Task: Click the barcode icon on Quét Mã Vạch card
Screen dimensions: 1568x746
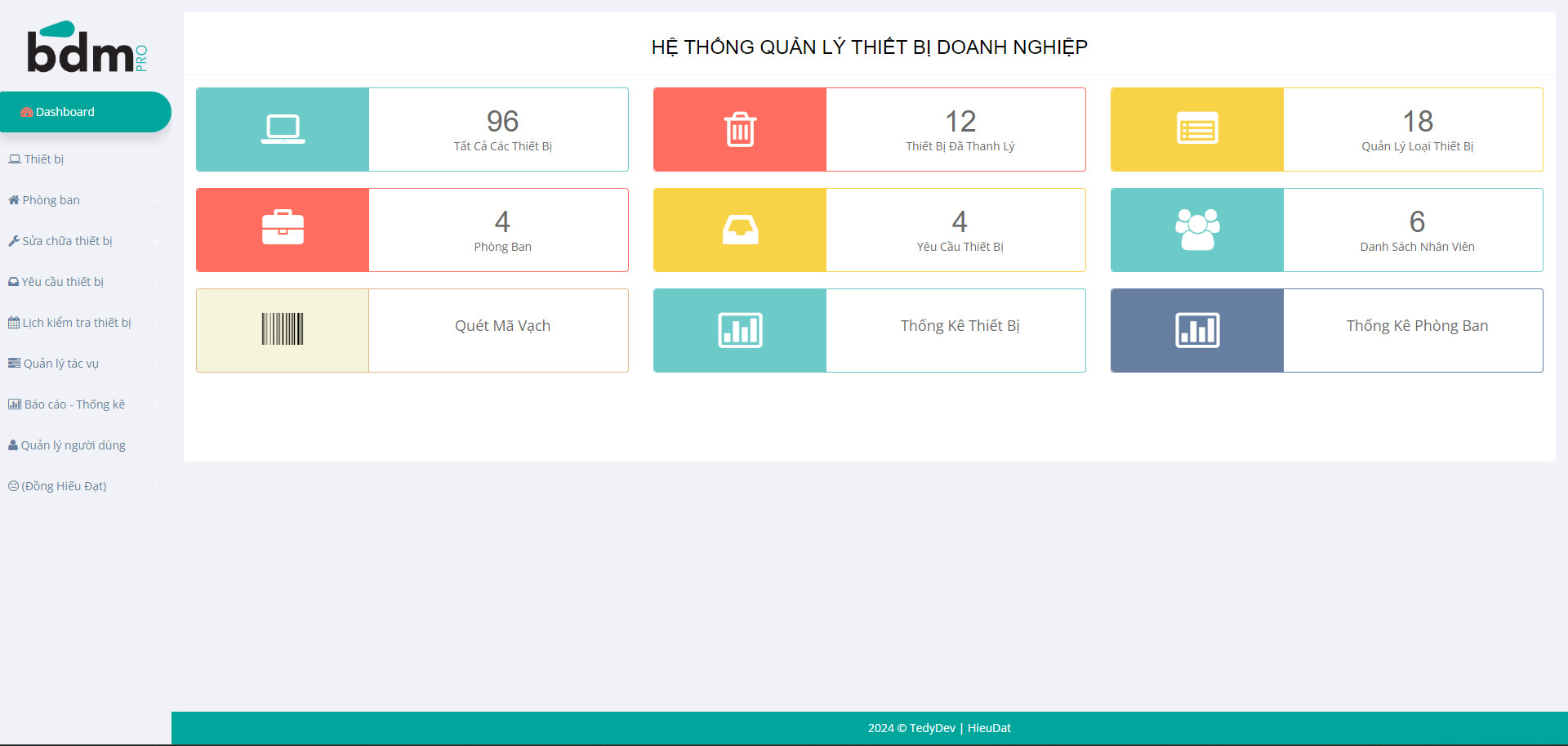Action: point(283,329)
